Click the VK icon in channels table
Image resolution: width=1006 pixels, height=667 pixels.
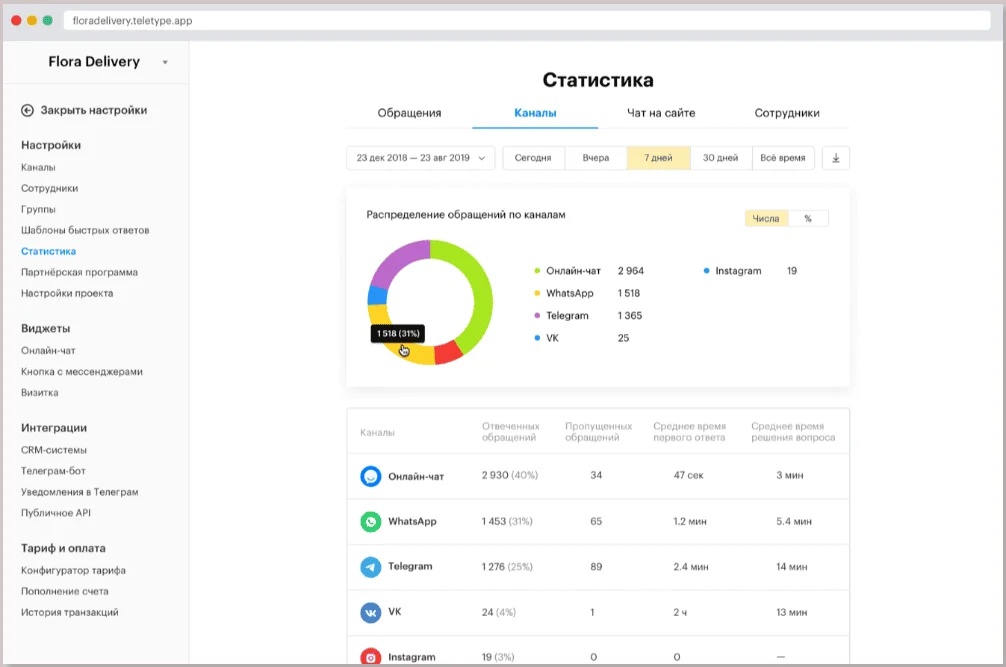click(371, 612)
